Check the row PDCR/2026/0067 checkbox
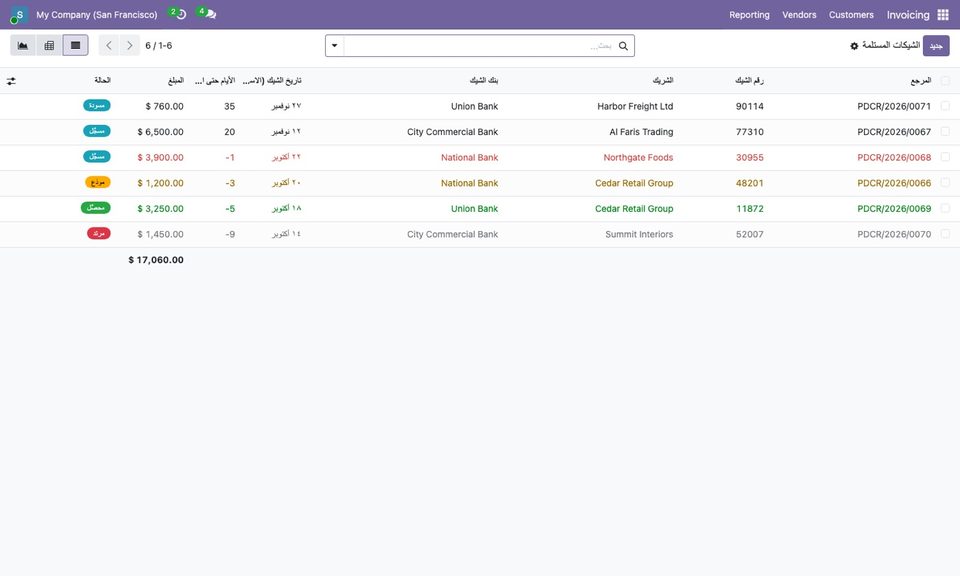The width and height of the screenshot is (960, 576). [945, 132]
